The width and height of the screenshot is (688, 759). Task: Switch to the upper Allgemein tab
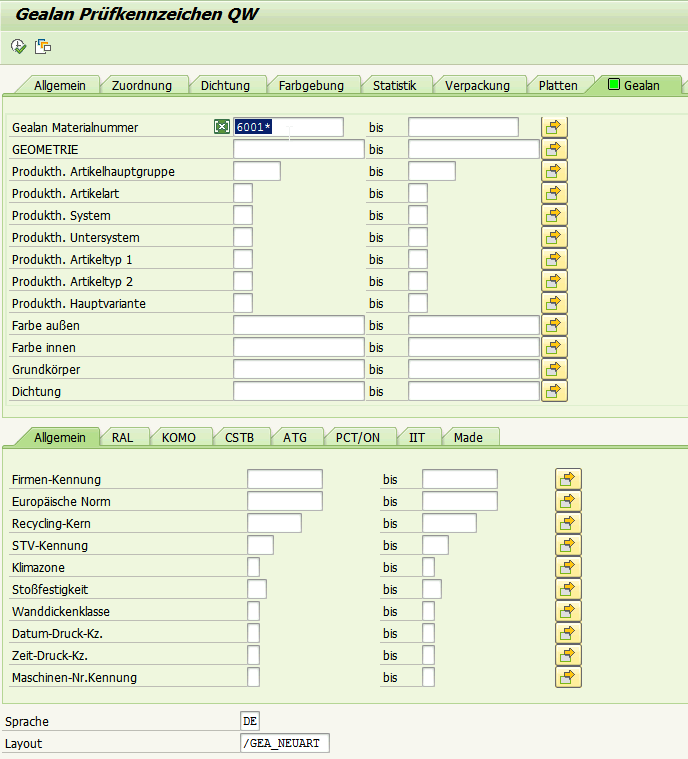60,85
